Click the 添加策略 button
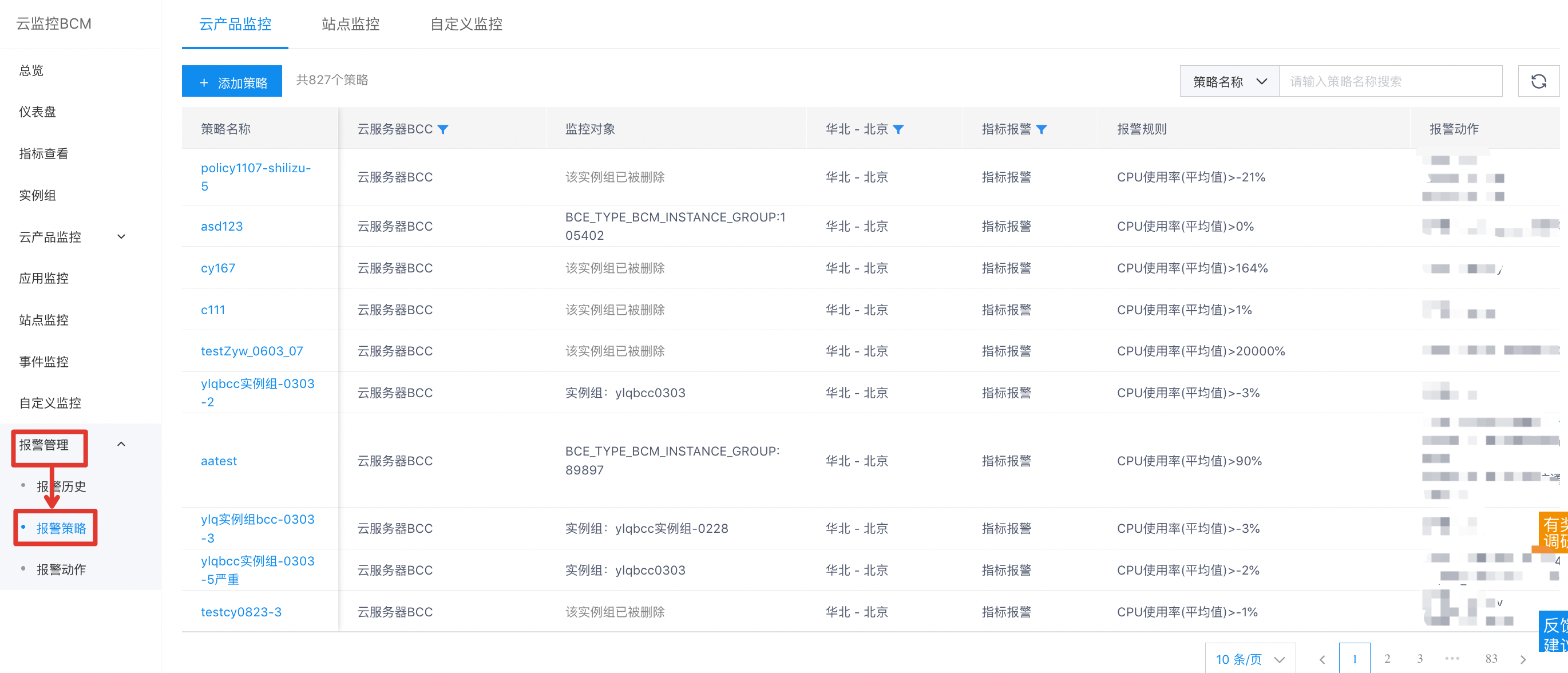This screenshot has width=1568, height=673. pyautogui.click(x=232, y=81)
